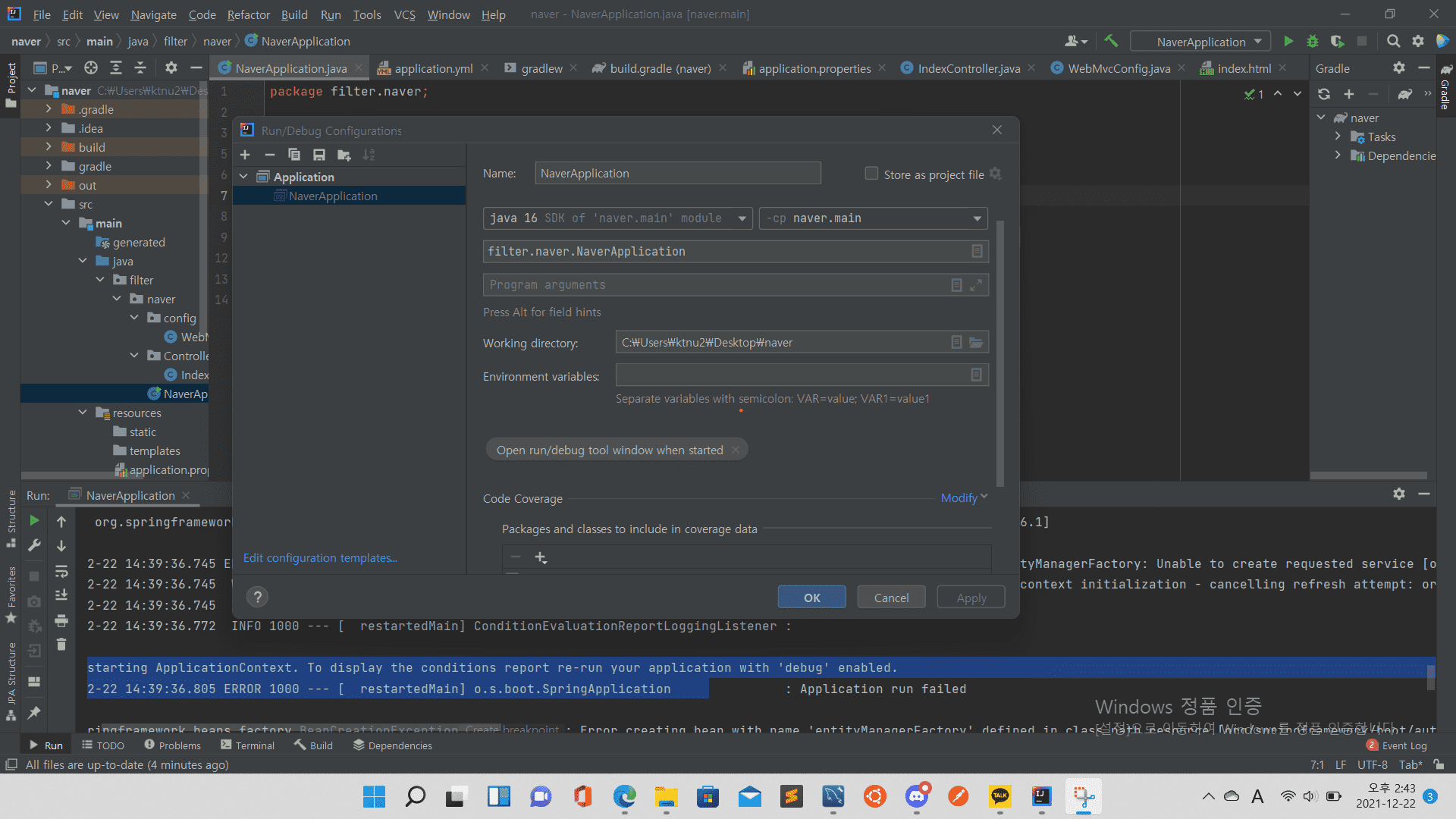Confirm the dialog with OK
1456x819 pixels.
pos(811,598)
